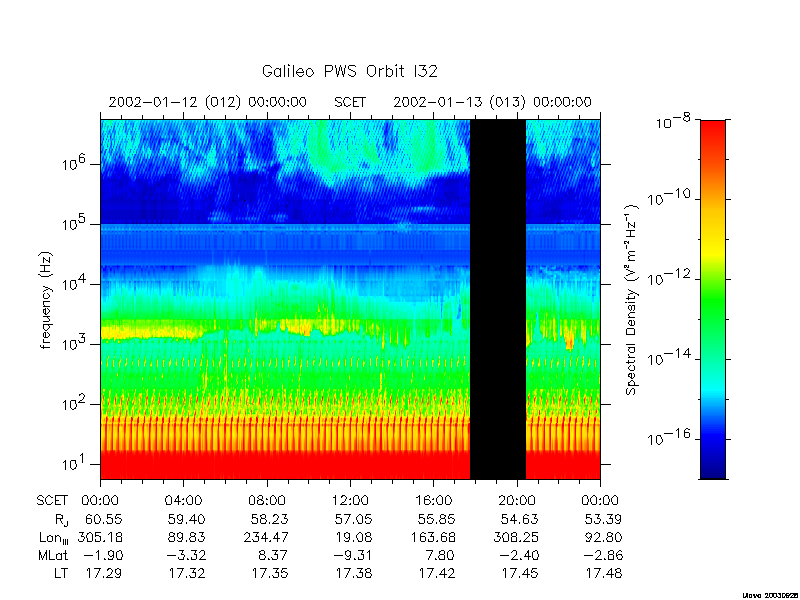The width and height of the screenshot is (800, 600).
Task: Click the vertical spectral density color bar
Action: (x=713, y=299)
